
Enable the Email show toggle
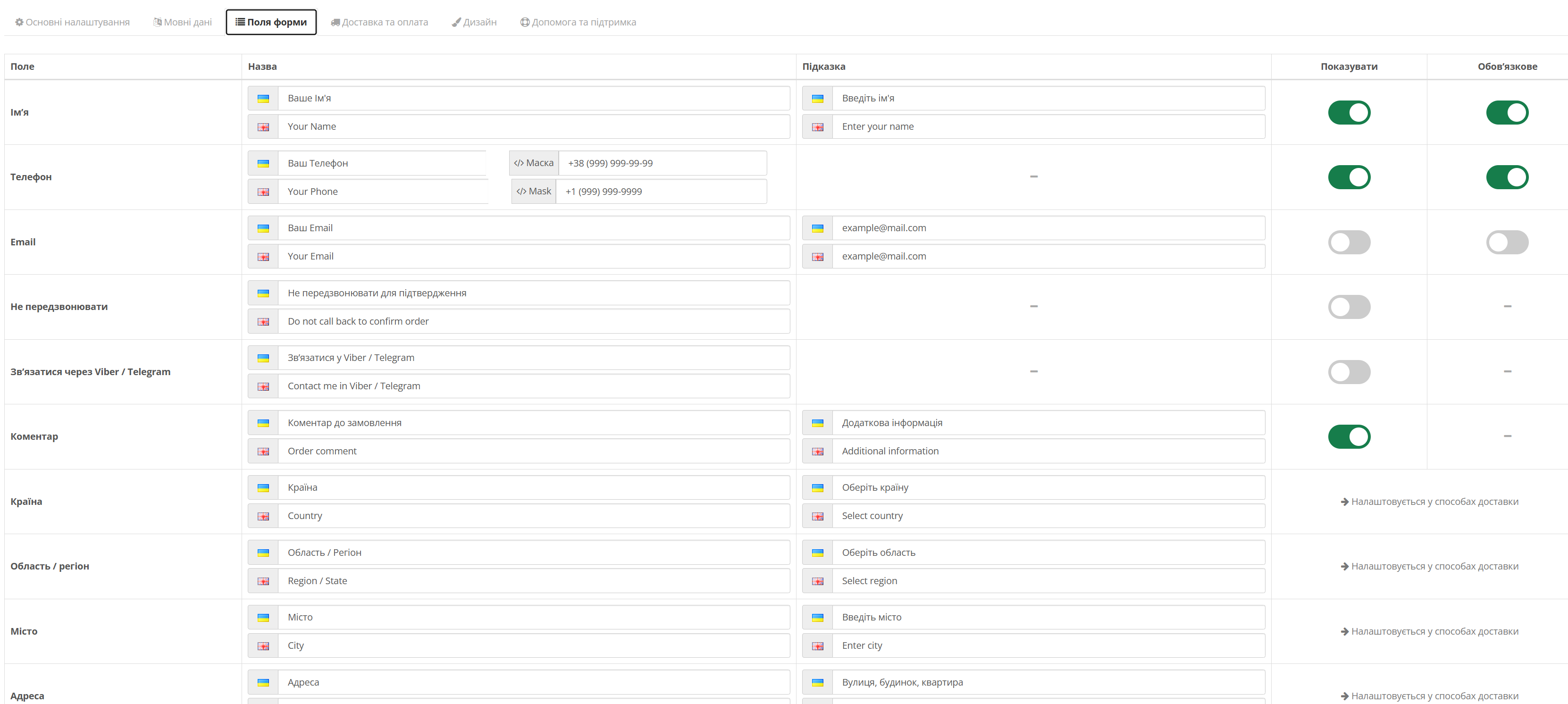pyautogui.click(x=1349, y=242)
